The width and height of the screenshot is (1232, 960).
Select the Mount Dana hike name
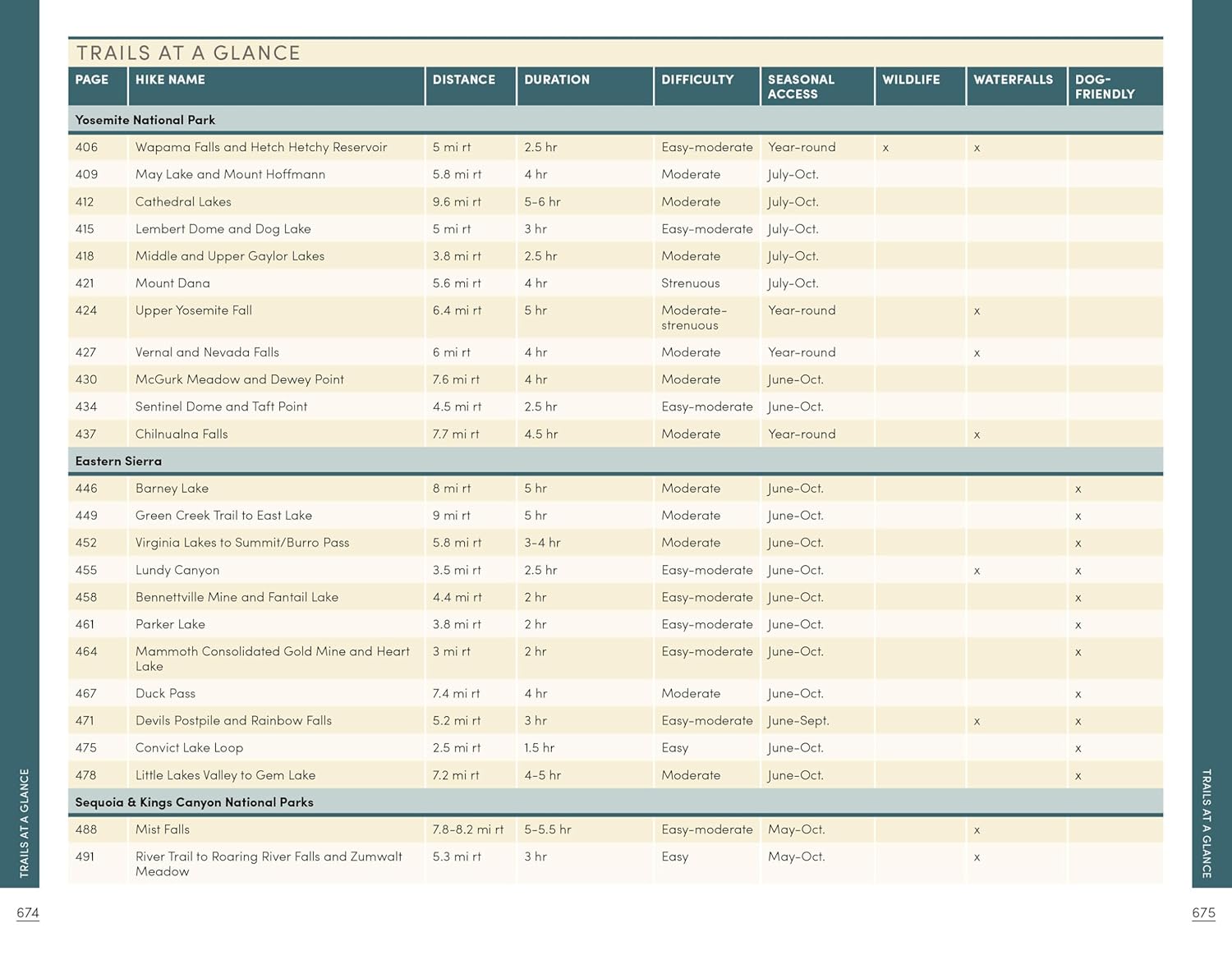(x=172, y=283)
